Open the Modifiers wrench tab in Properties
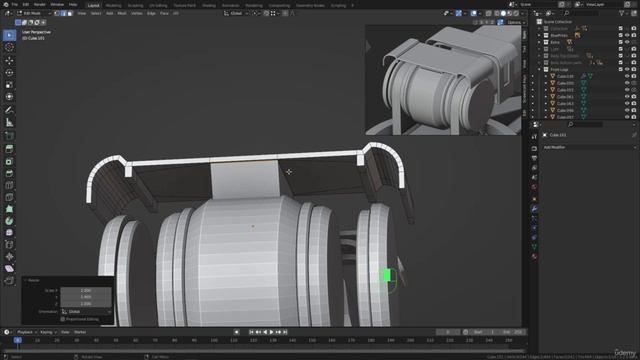This screenshot has height=360, width=640. [534, 209]
